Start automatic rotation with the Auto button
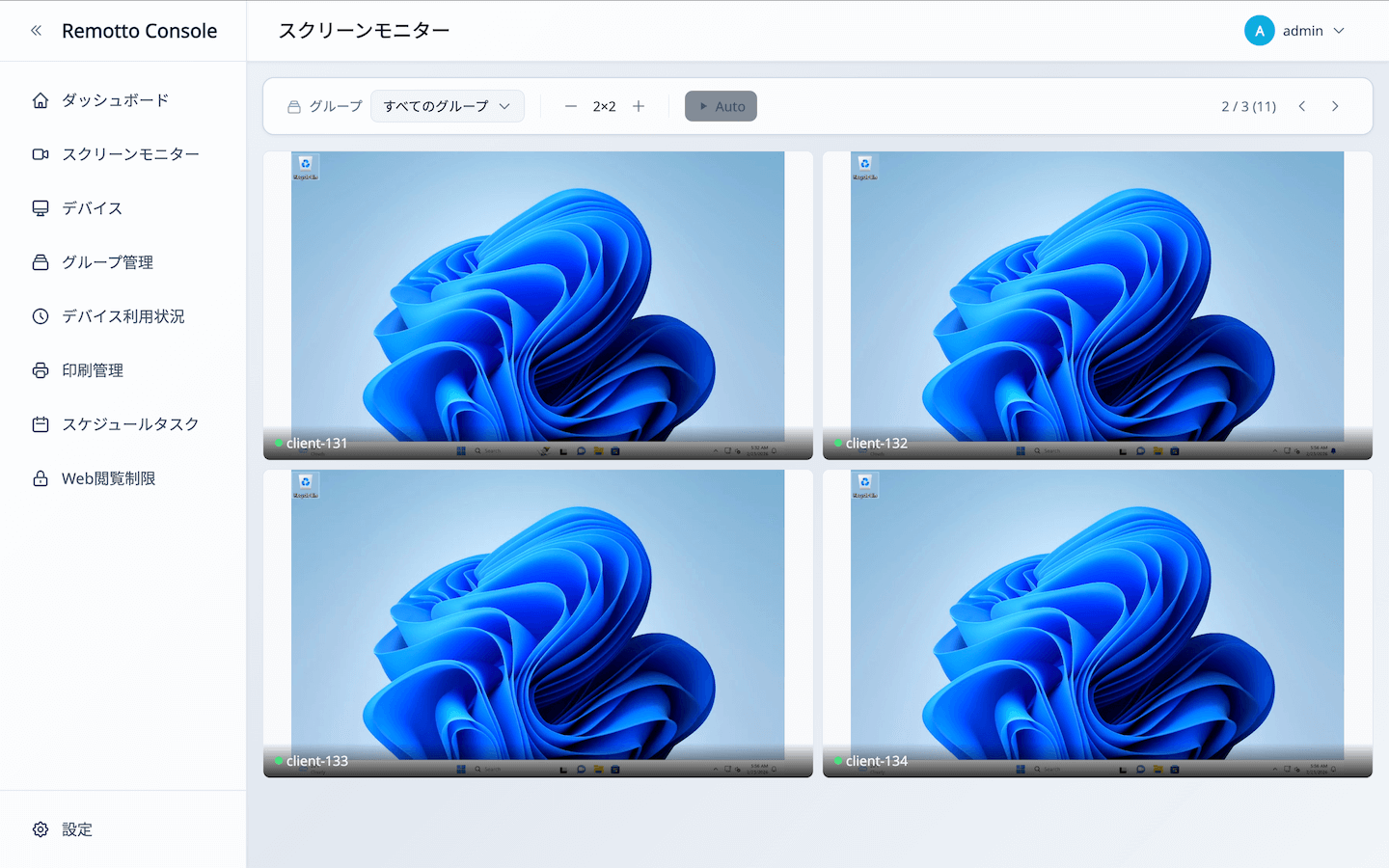The width and height of the screenshot is (1389, 868). (x=721, y=106)
